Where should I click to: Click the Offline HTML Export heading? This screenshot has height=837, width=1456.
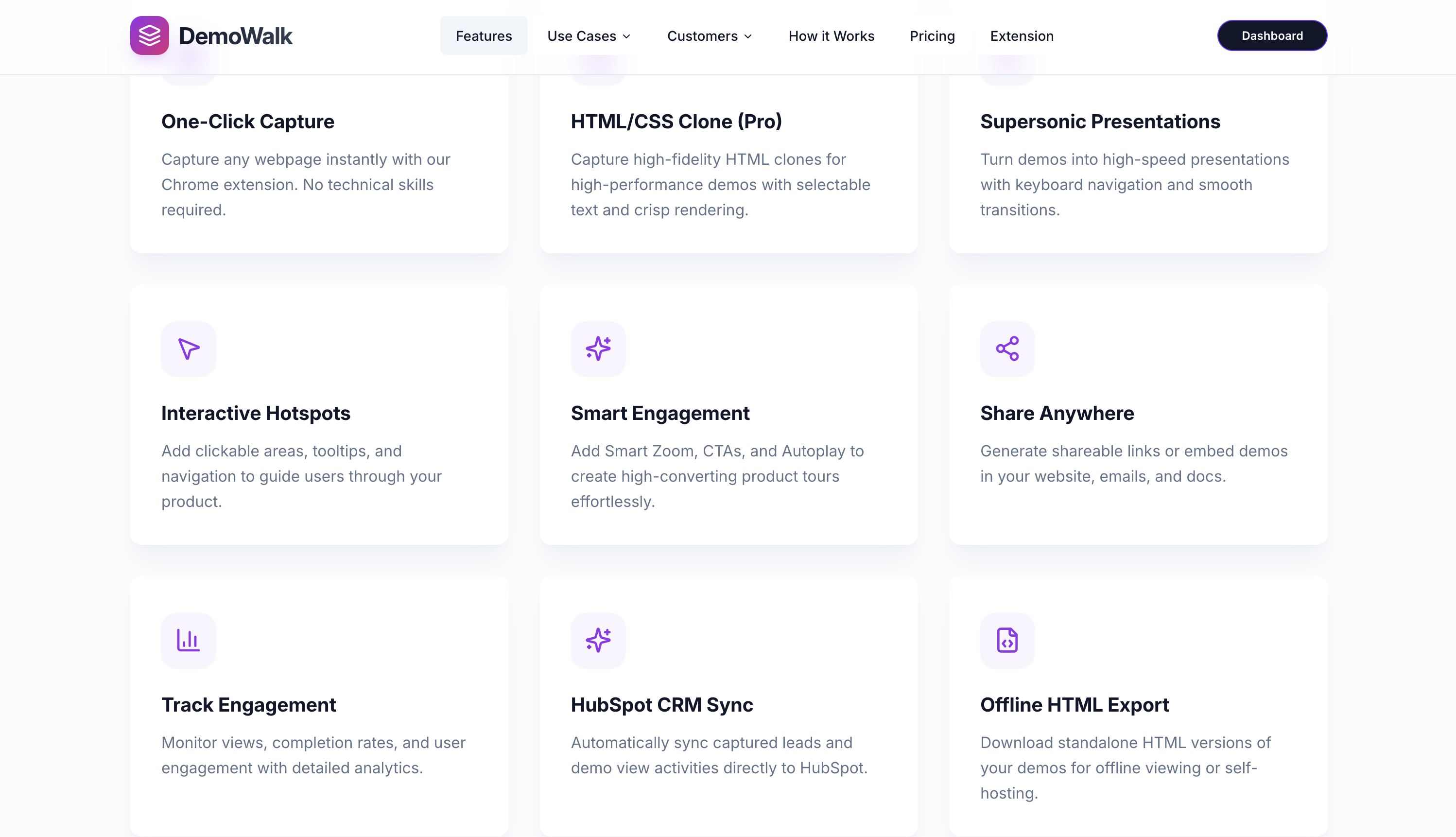1074,704
